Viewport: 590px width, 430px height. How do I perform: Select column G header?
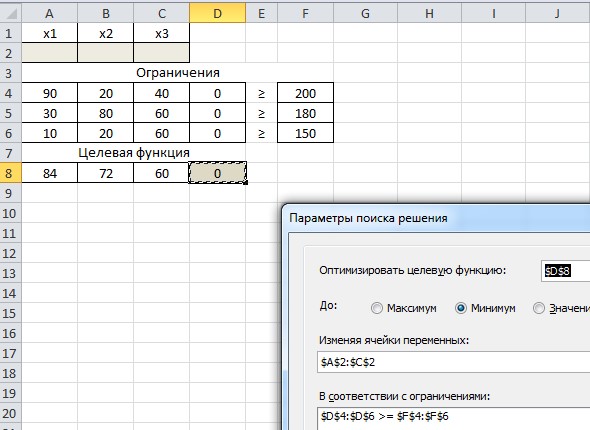pyautogui.click(x=365, y=13)
